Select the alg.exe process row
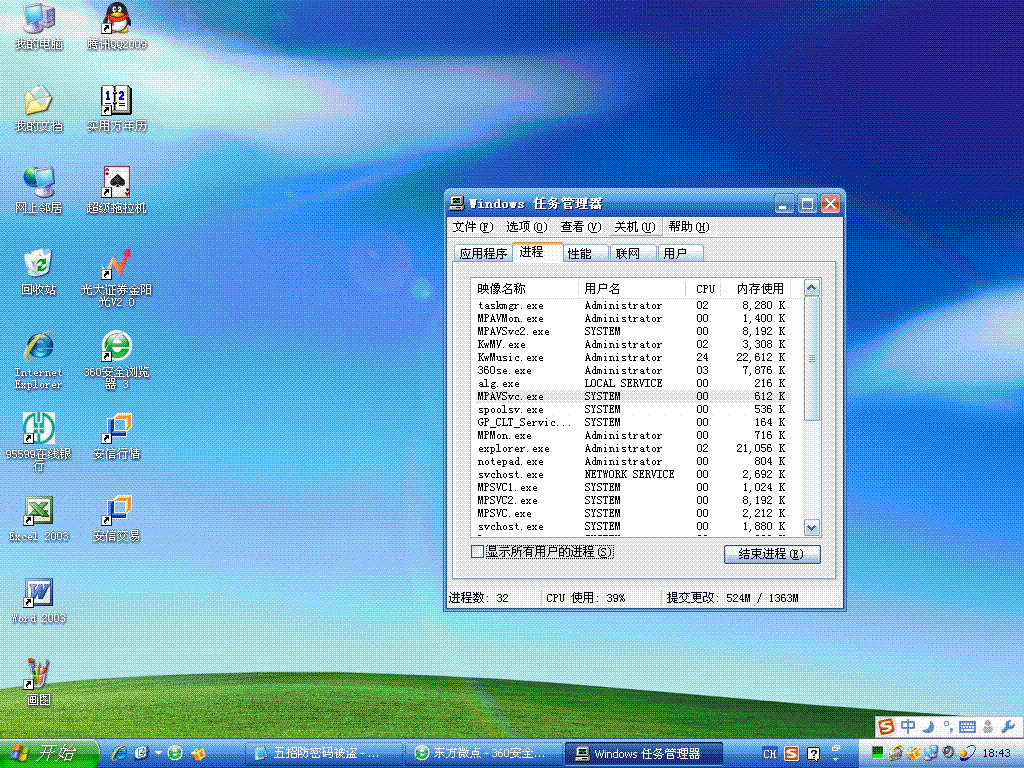Image resolution: width=1024 pixels, height=768 pixels. coord(632,383)
